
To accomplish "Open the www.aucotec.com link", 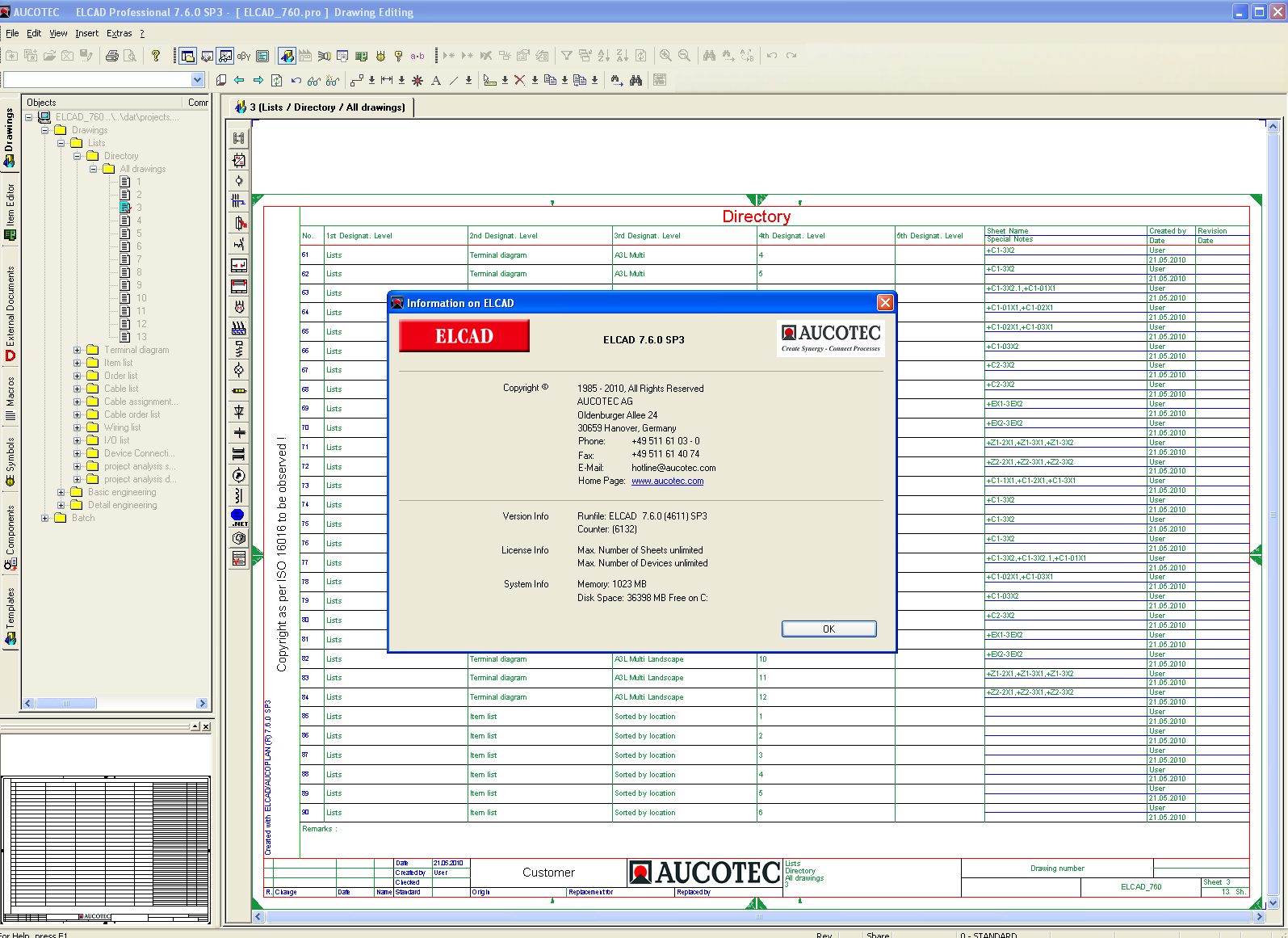I will 667,482.
